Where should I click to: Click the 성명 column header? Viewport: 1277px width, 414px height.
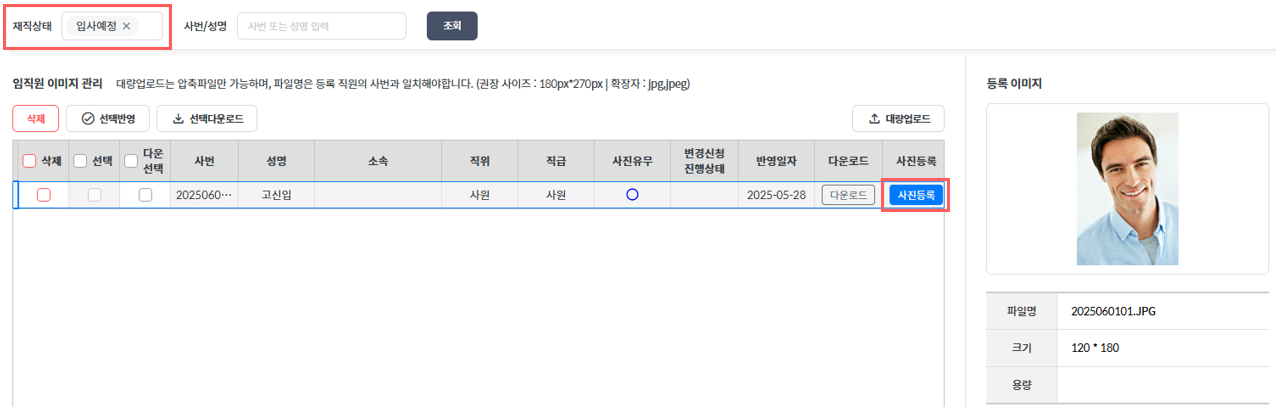pos(277,160)
